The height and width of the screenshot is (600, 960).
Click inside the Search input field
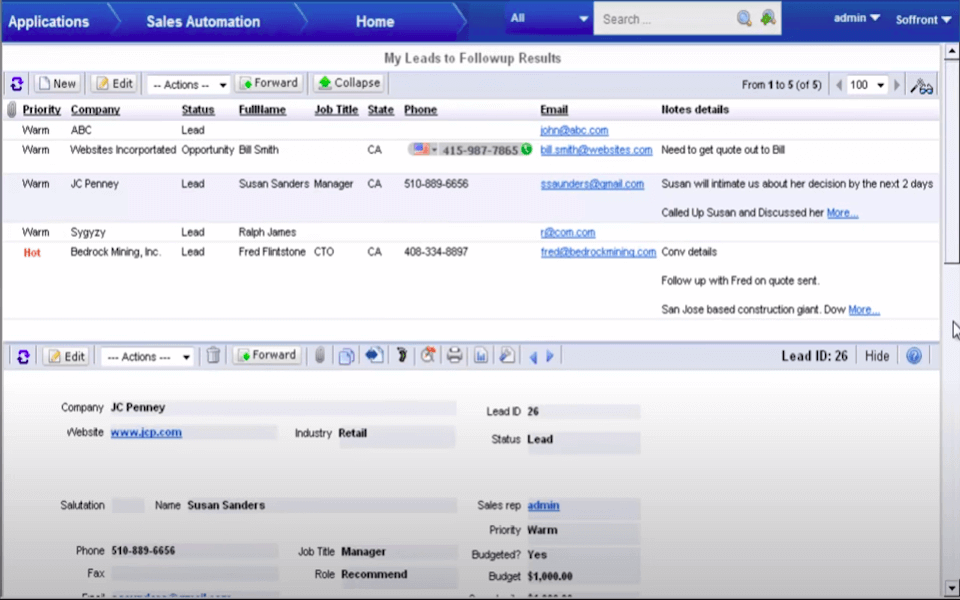pyautogui.click(x=664, y=19)
